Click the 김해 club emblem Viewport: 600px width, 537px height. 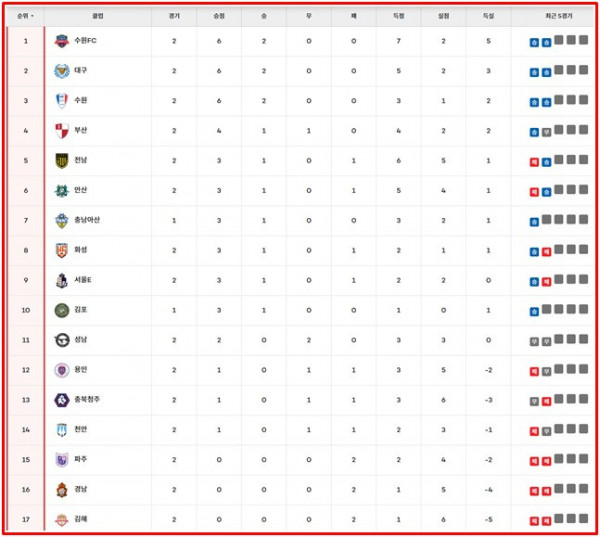pos(62,519)
